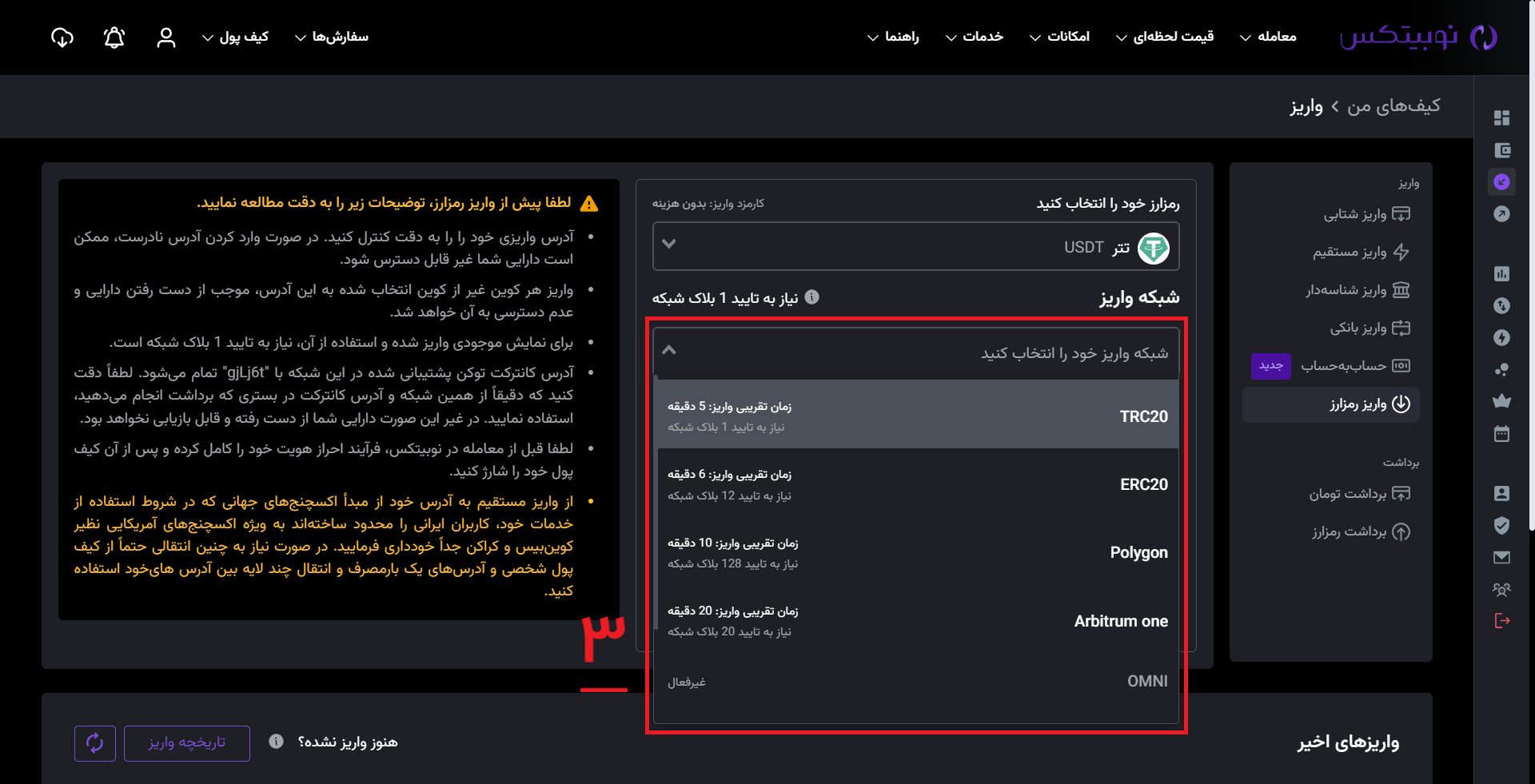The image size is (1535, 784).
Task: Click info icon next to نیاز به تایید 1 بلاک
Action: coord(811,297)
